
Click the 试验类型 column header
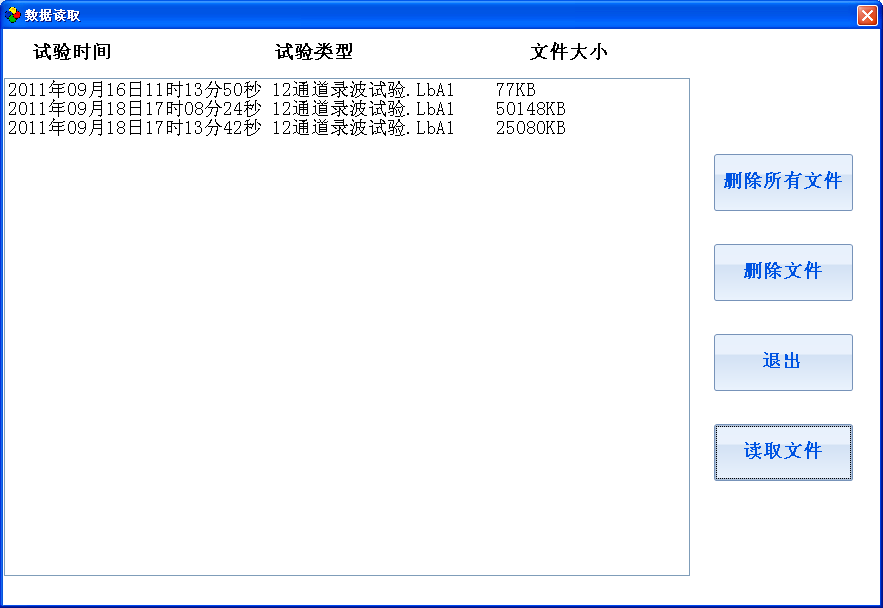point(314,52)
